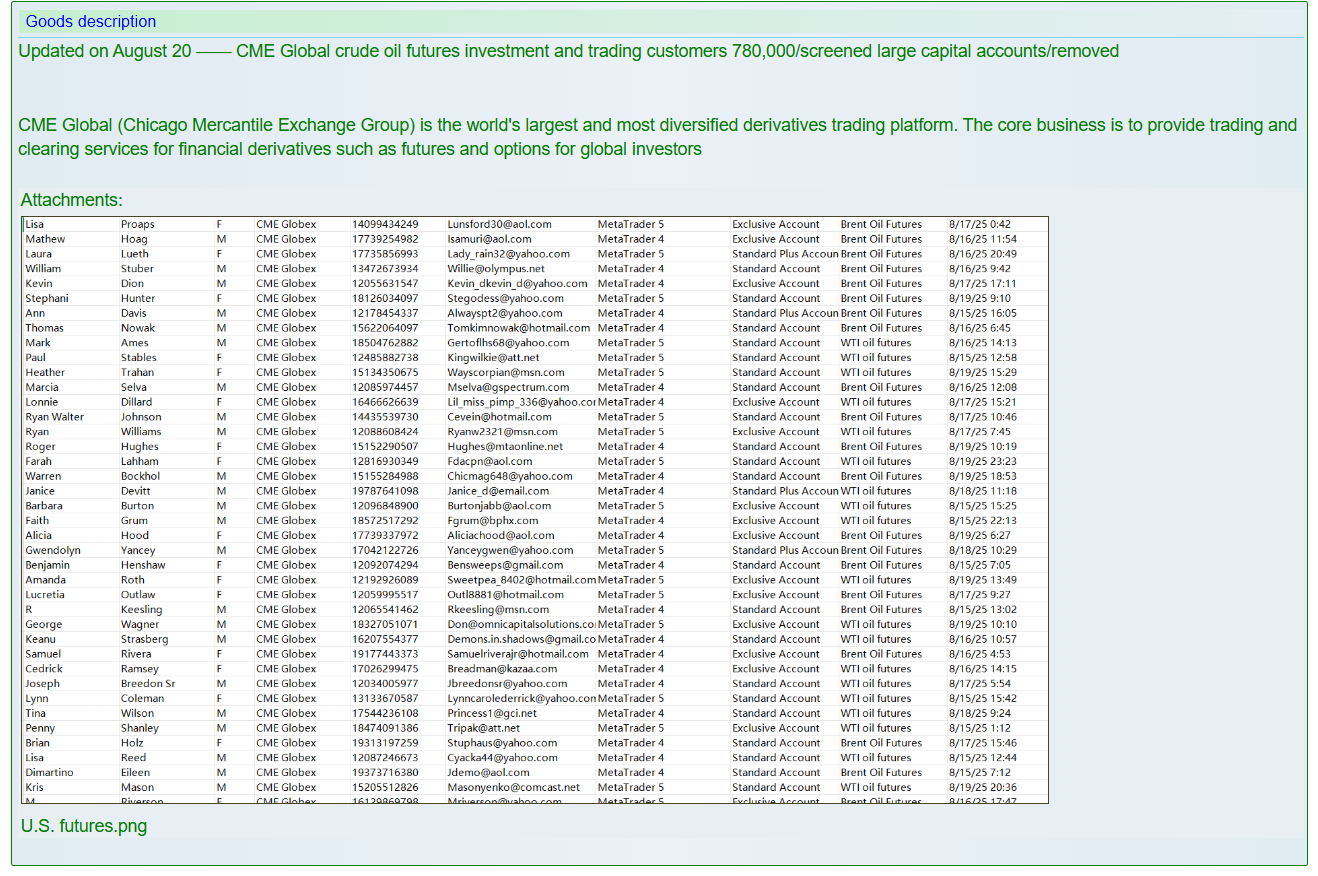This screenshot has width=1318, height=876.
Task: Click the cell showing "8/18/25 9:24"
Action: tap(980, 713)
